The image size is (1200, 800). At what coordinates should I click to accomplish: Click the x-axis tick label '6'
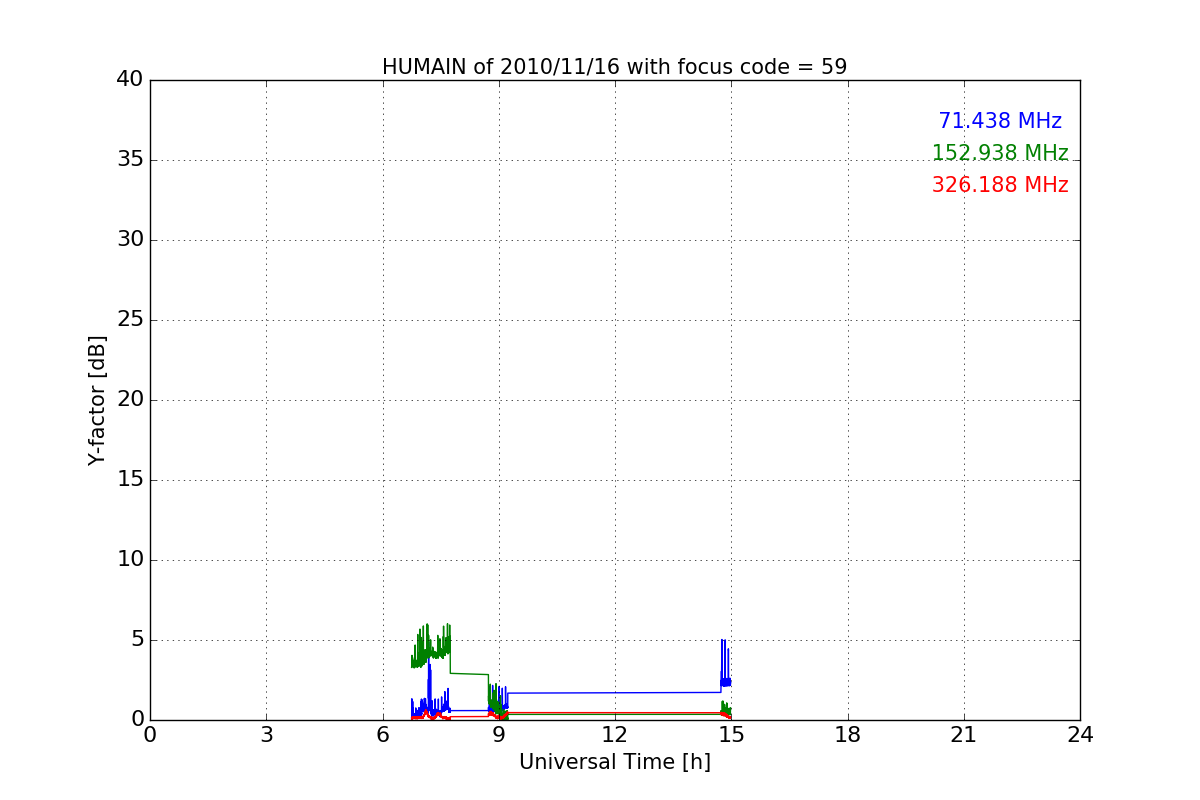pyautogui.click(x=382, y=735)
